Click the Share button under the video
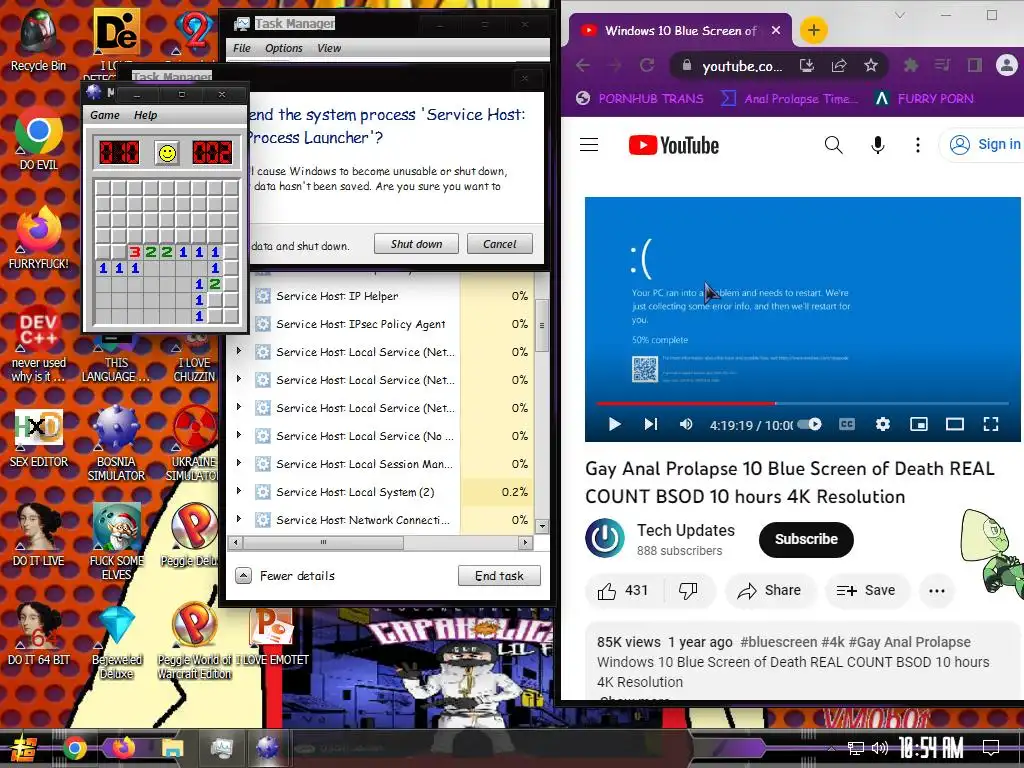The image size is (1024, 768). 769,591
